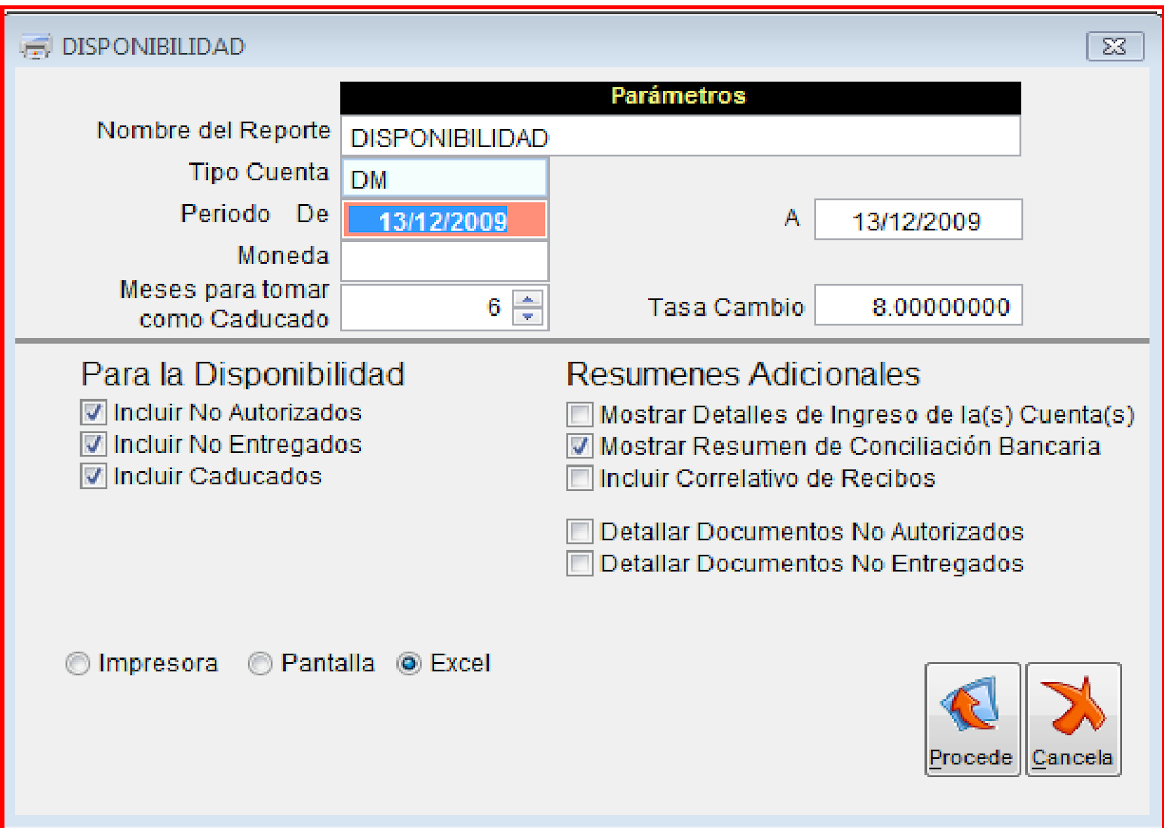The image size is (1164, 828).
Task: Check Incluir Correlativo de Recibos
Action: 579,479
